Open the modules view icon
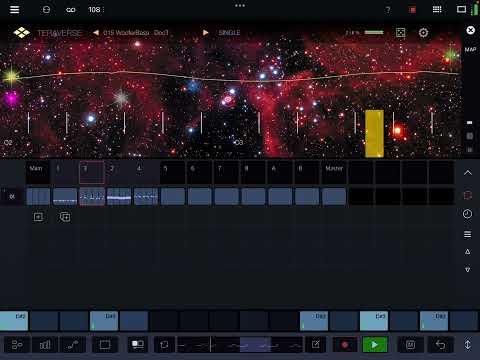Screen dimensions: 480x360 coord(17,345)
